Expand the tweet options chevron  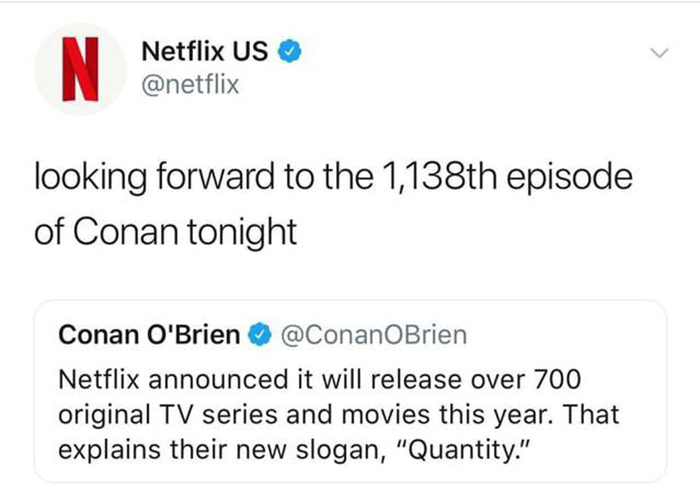tap(656, 51)
